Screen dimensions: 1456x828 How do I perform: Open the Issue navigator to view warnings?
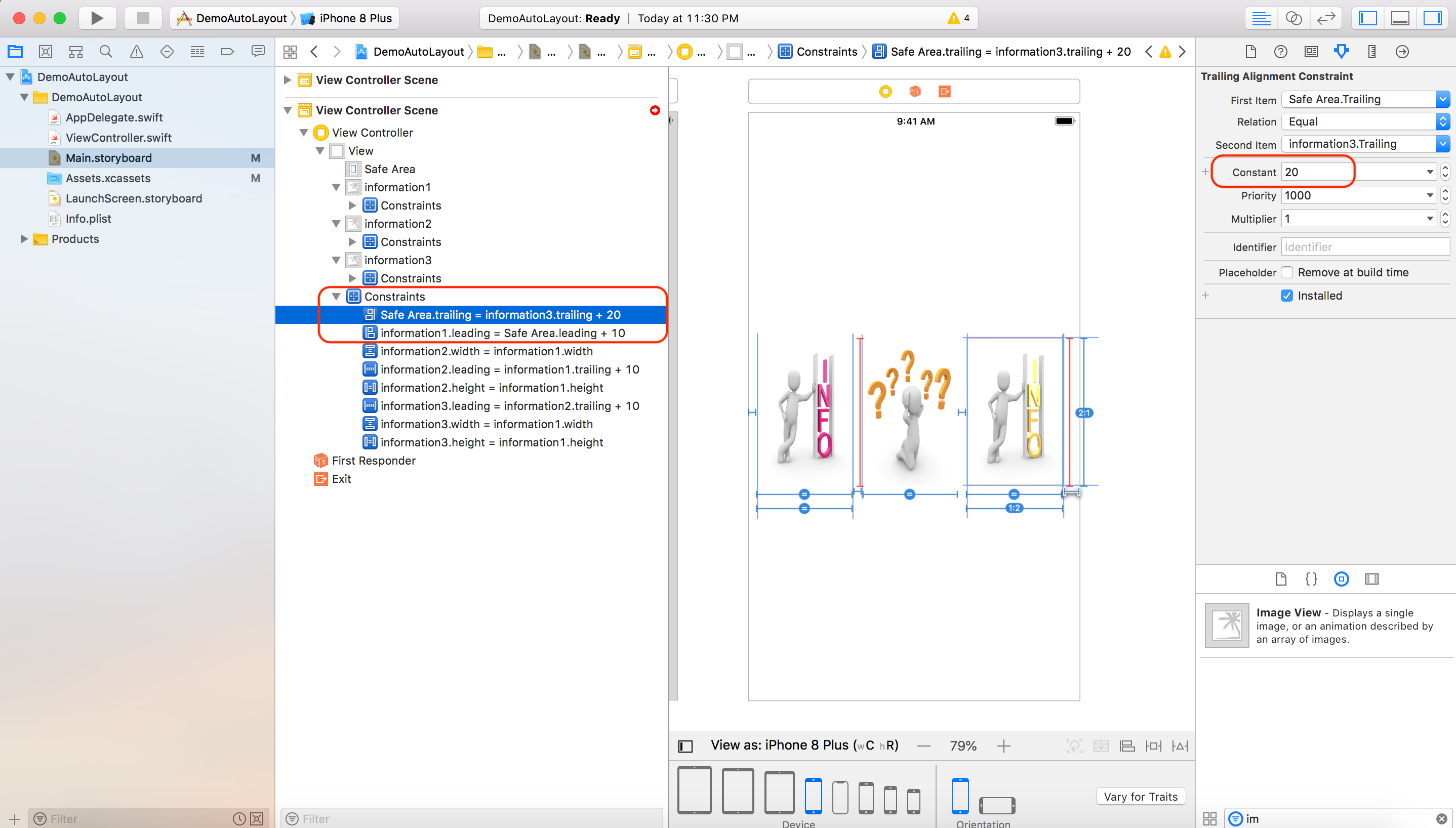coord(137,51)
